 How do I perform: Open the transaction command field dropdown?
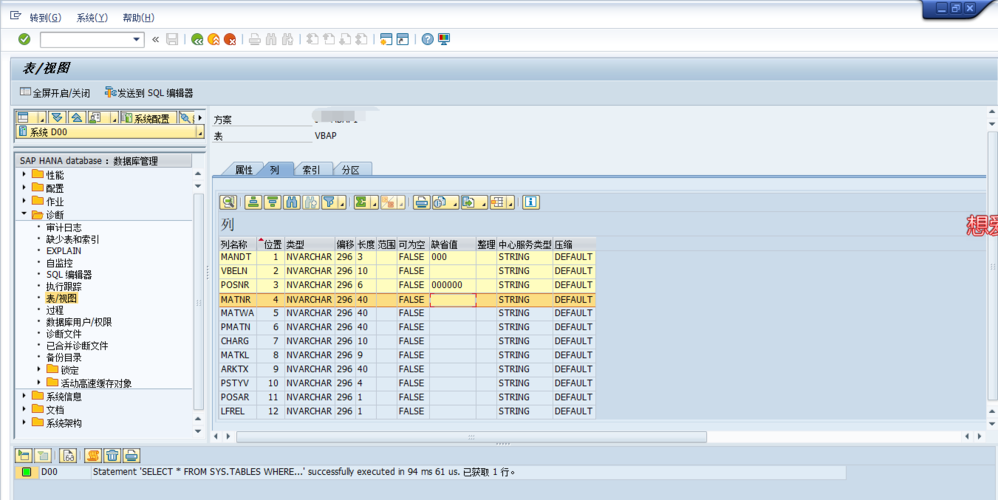(x=136, y=39)
